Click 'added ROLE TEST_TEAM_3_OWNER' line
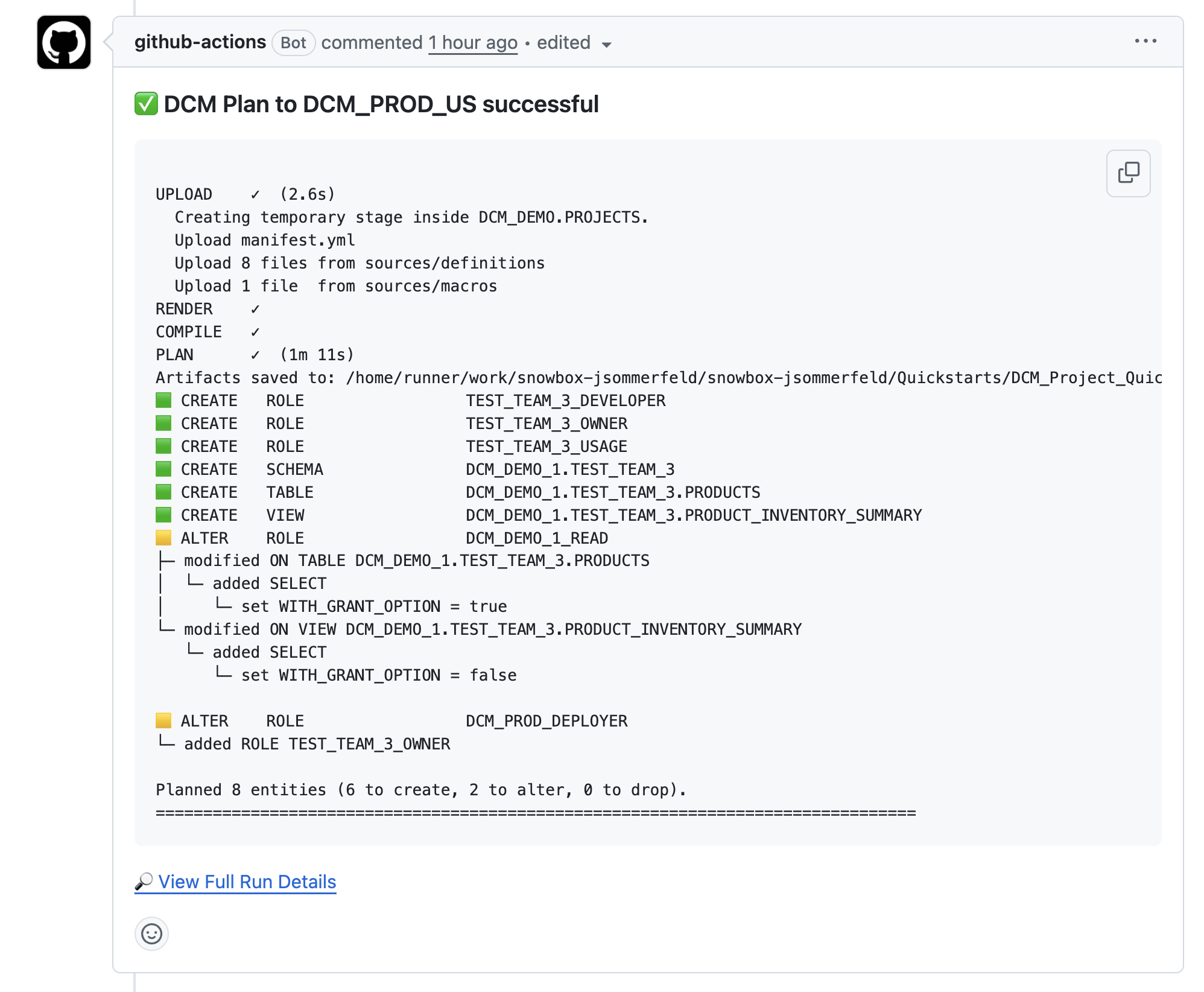 click(x=317, y=744)
